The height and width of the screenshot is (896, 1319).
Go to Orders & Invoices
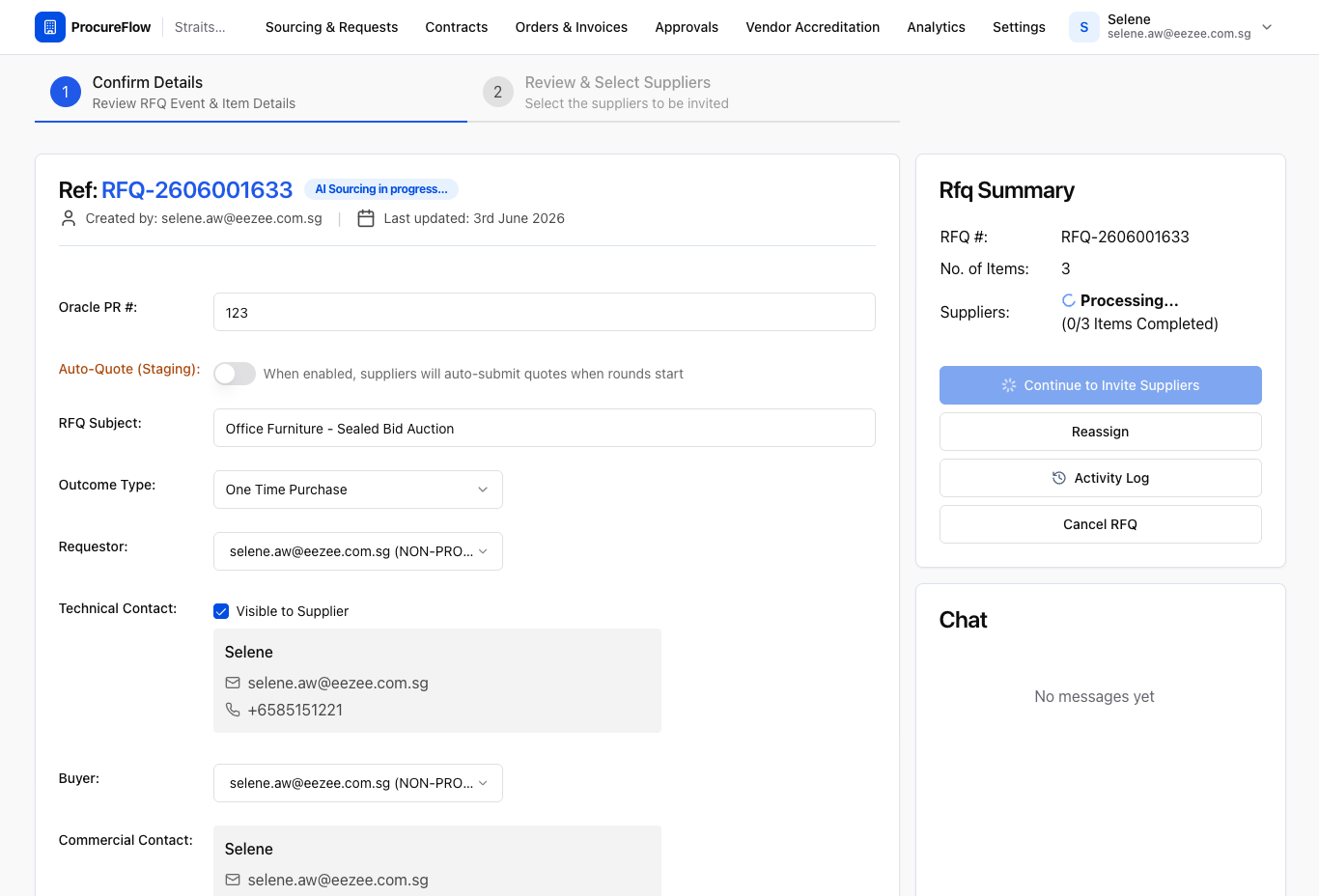(x=572, y=27)
